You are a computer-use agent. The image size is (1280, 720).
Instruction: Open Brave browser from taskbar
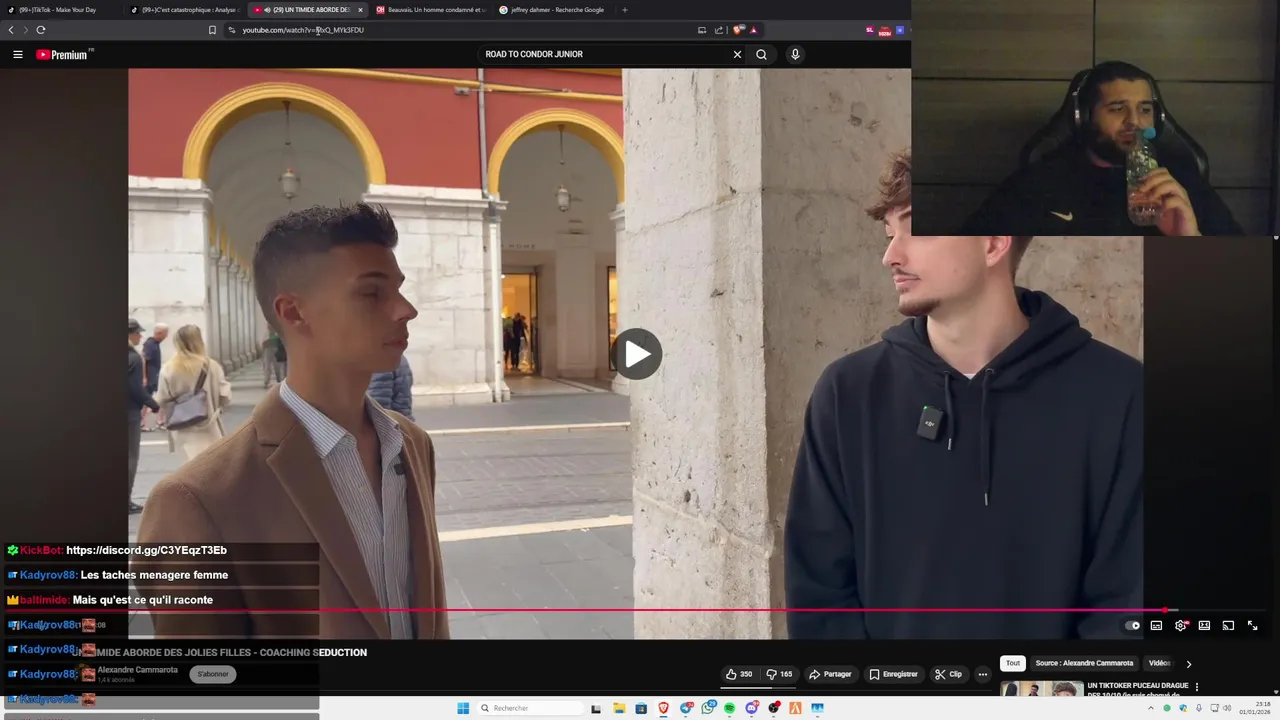[x=663, y=708]
